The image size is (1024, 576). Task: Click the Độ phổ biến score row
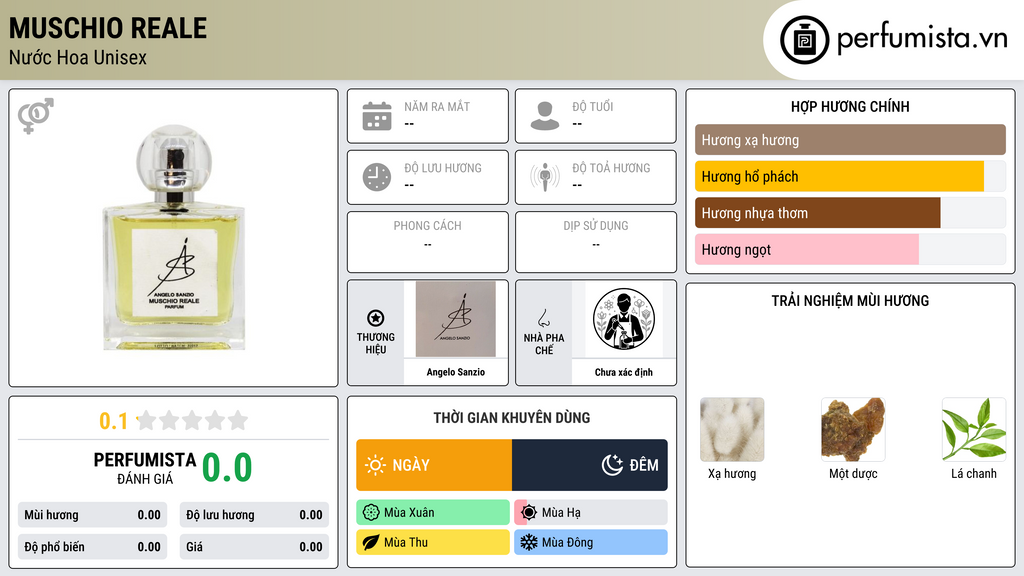92,547
